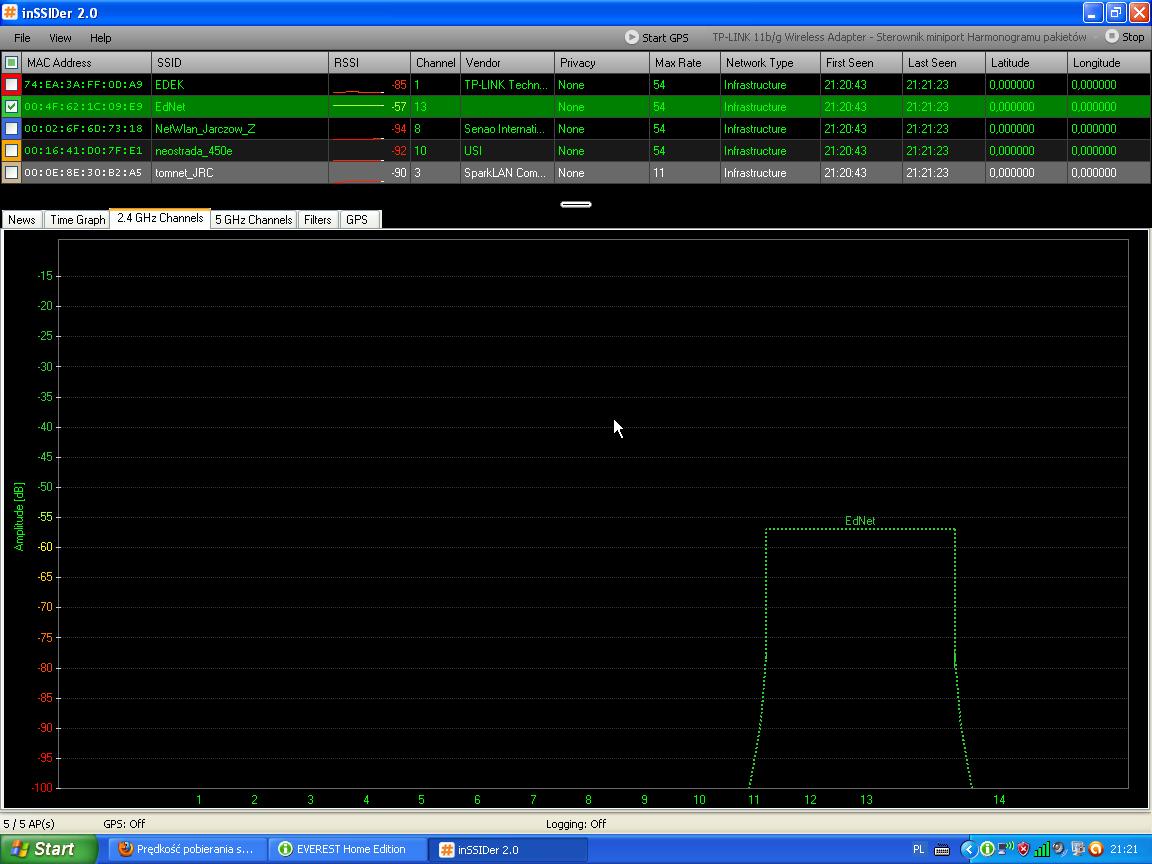Click the green signal bars tray icon
Screen dimensions: 1152x864
1041,849
